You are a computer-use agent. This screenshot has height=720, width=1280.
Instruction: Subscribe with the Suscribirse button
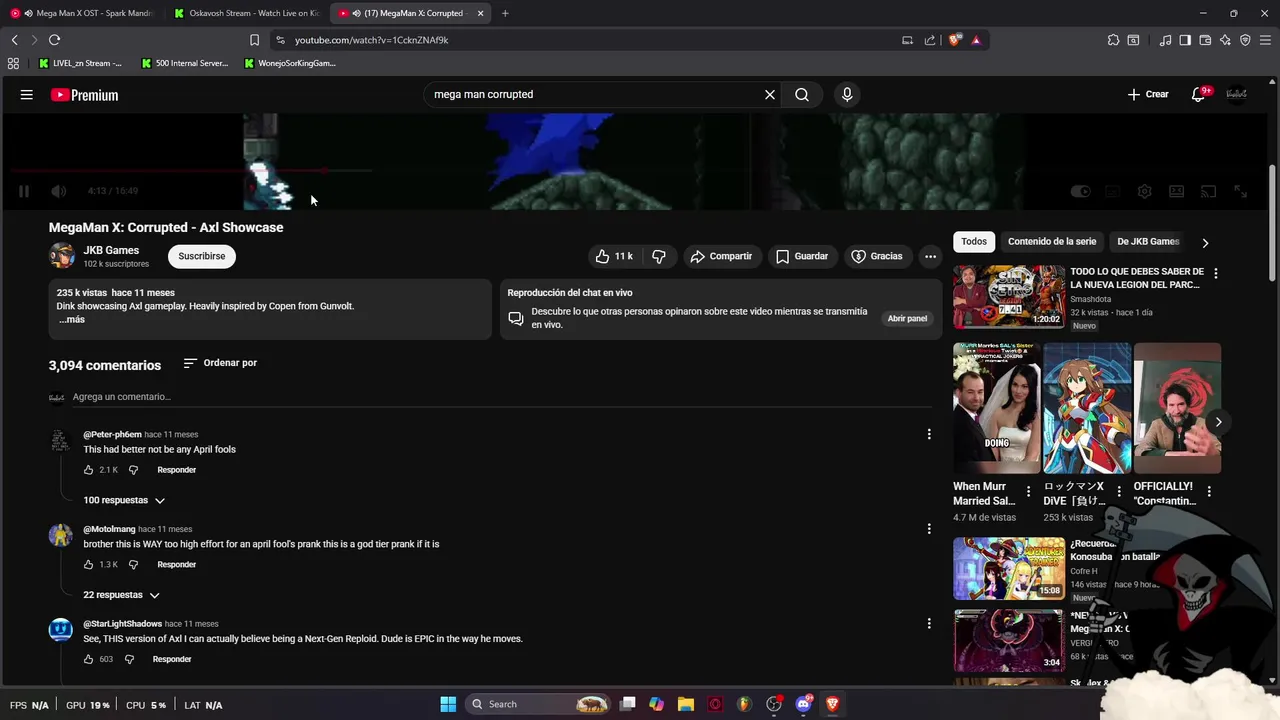point(202,256)
